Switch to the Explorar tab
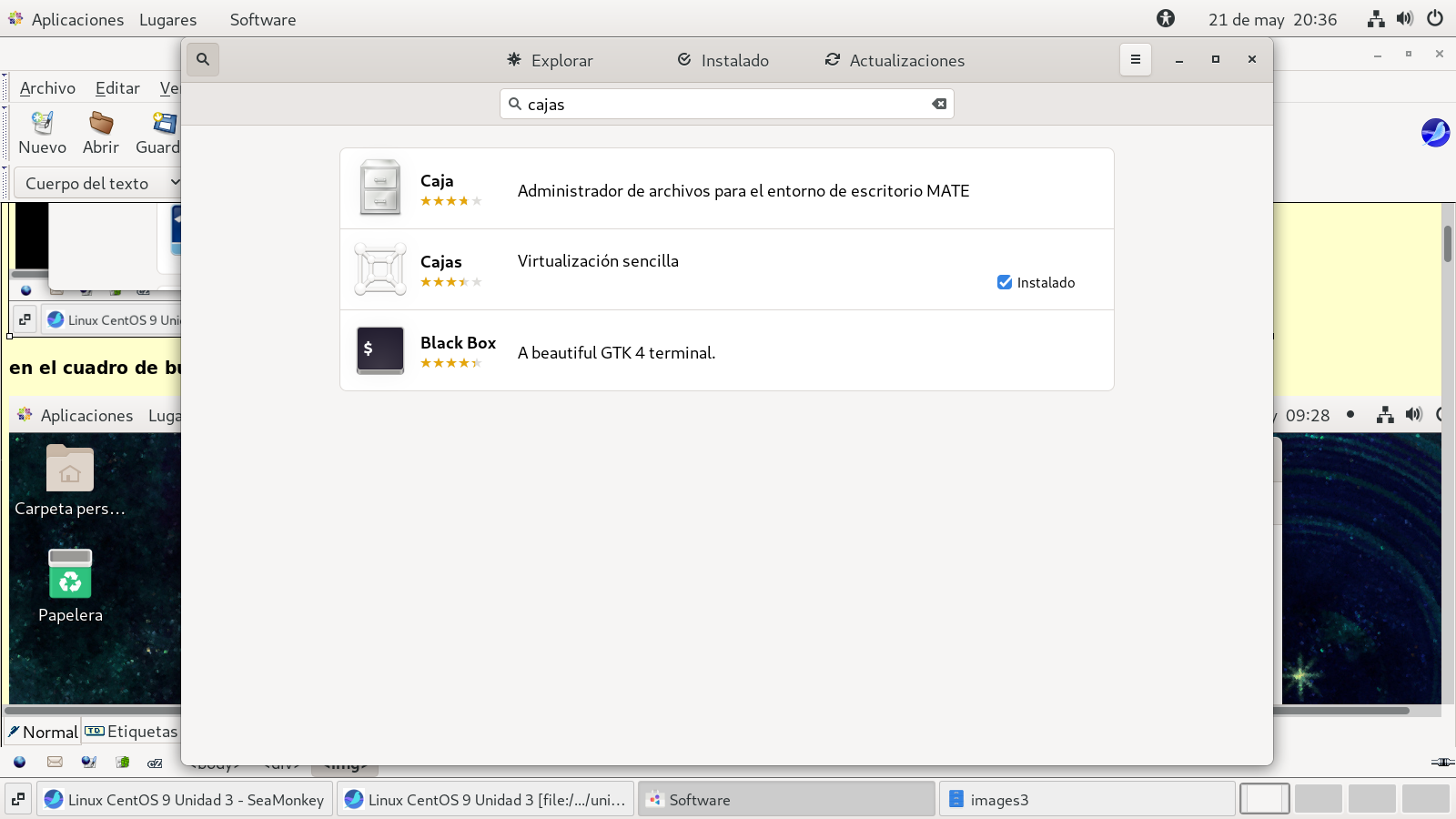Screen dimensions: 1456x819 tap(550, 60)
